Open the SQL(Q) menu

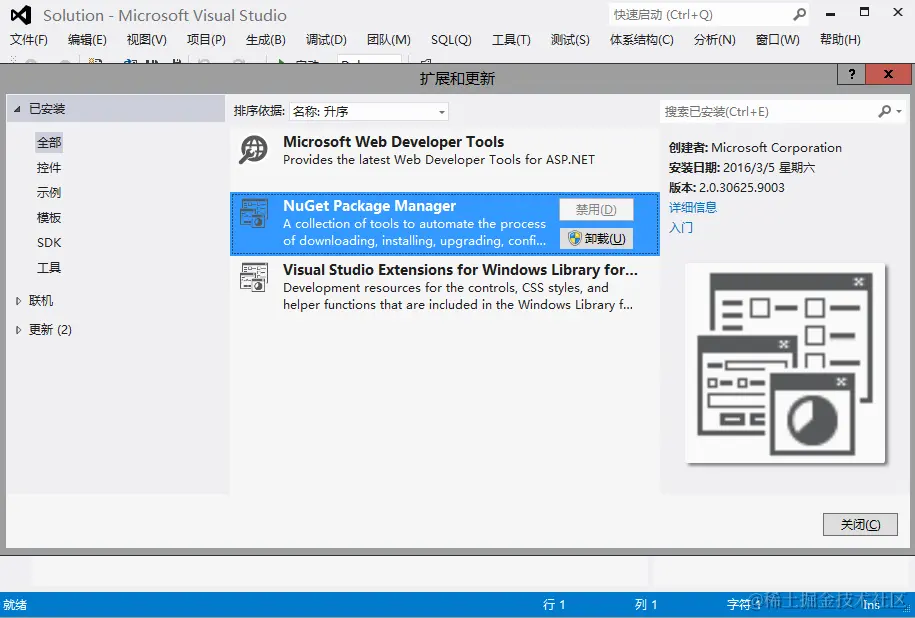click(x=451, y=40)
